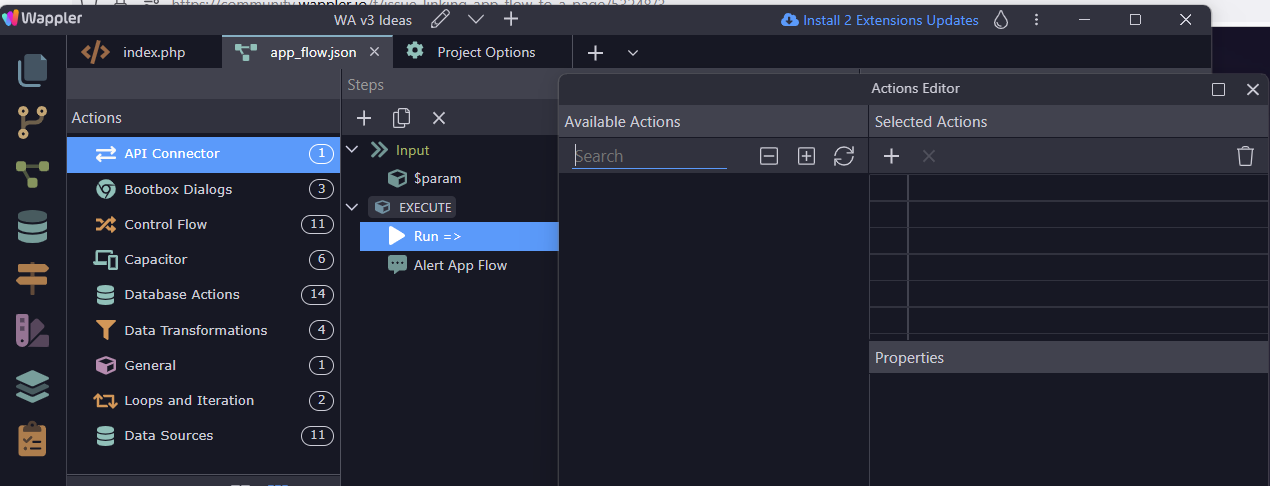Collapse the EXECUTE tree node
1270x486 pixels.
[x=351, y=207]
